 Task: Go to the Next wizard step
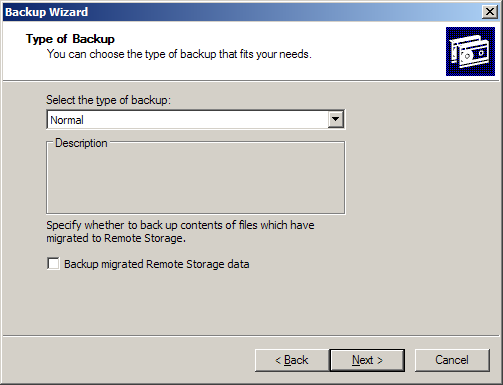[x=367, y=360]
